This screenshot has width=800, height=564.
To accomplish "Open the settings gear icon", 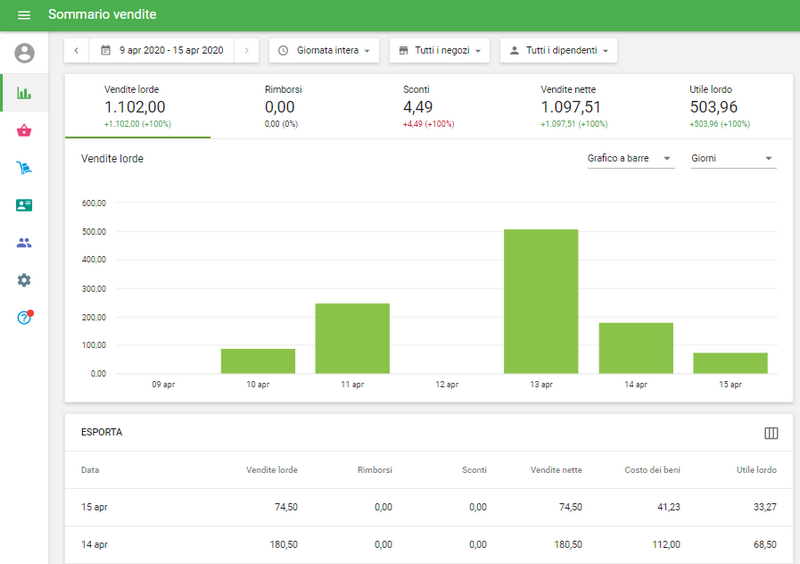I will click(24, 280).
